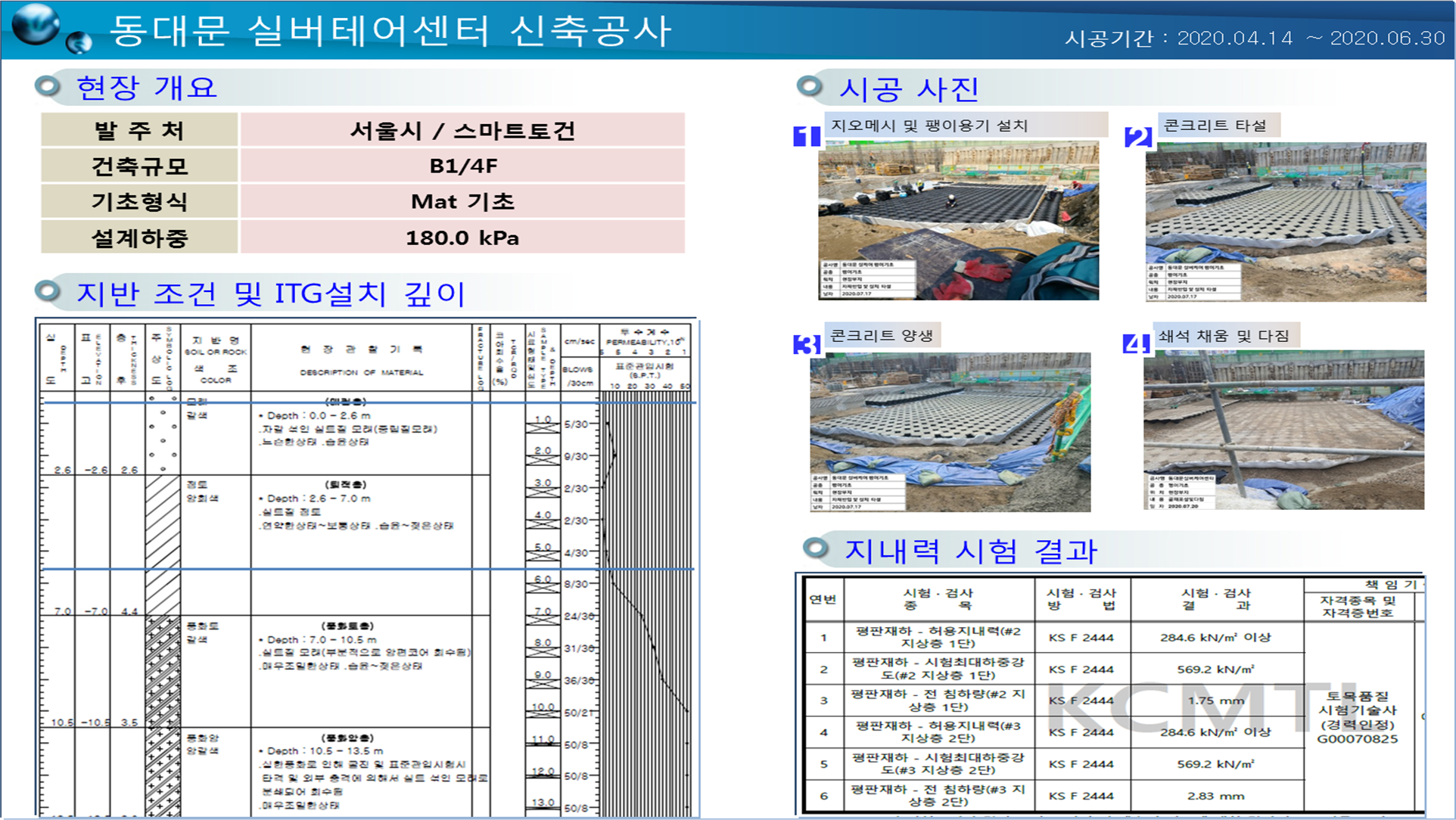Screen dimensions: 1456x820
Task: Select the 기초형식 label cell
Action: [139, 201]
